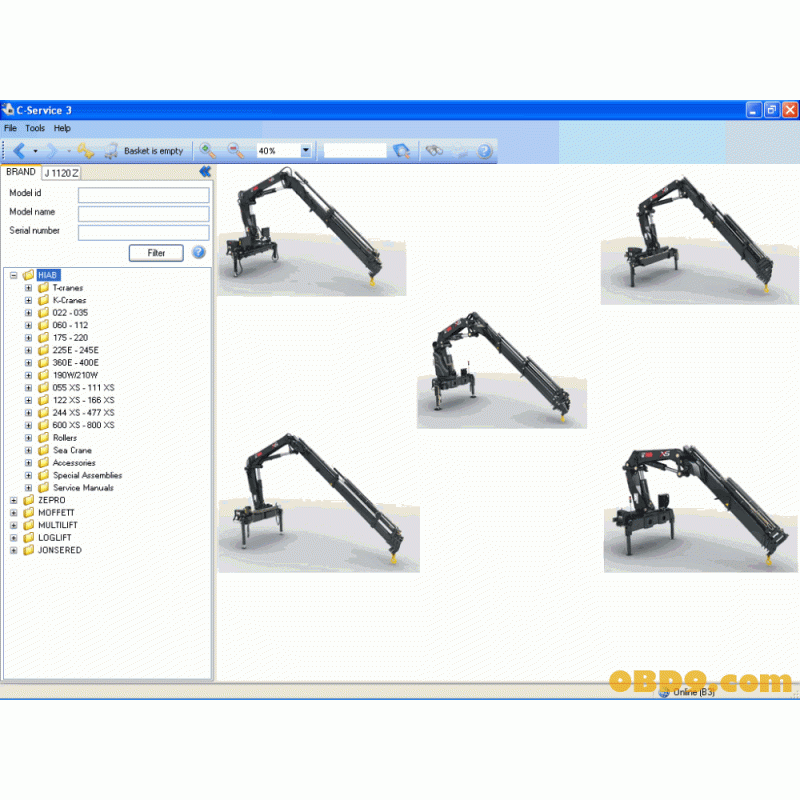This screenshot has width=800, height=800.
Task: Go forward with the greyed right arrow
Action: pos(52,151)
